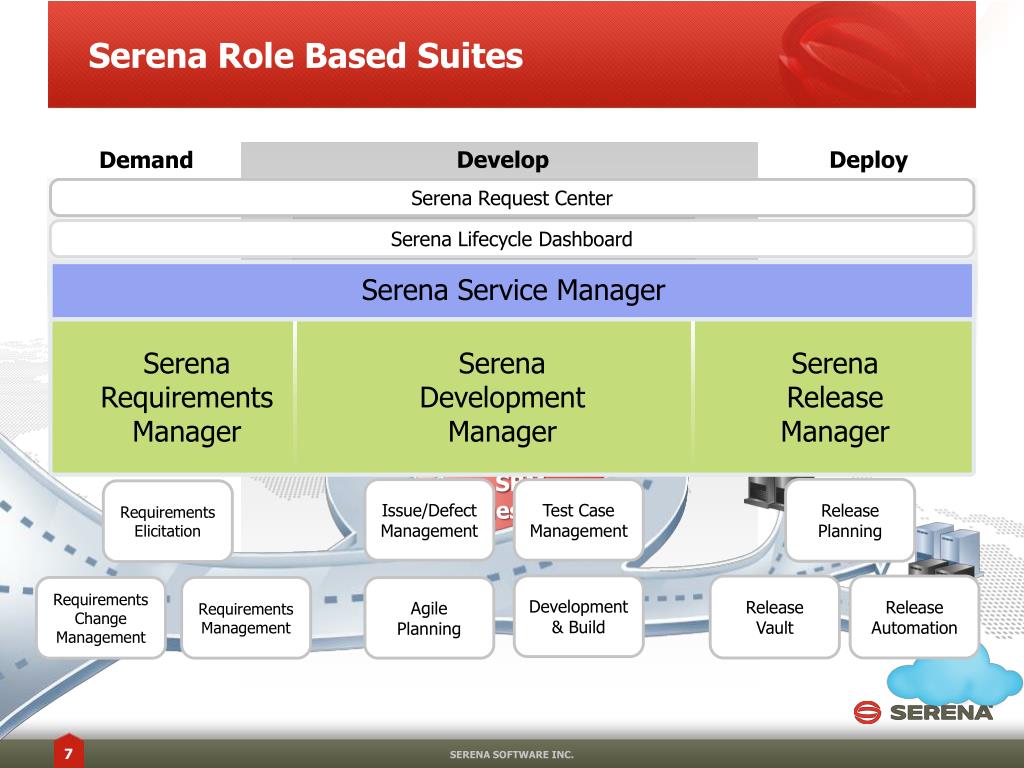Image resolution: width=1024 pixels, height=768 pixels.
Task: Open Serena Requirements Manager block
Action: click(x=173, y=396)
